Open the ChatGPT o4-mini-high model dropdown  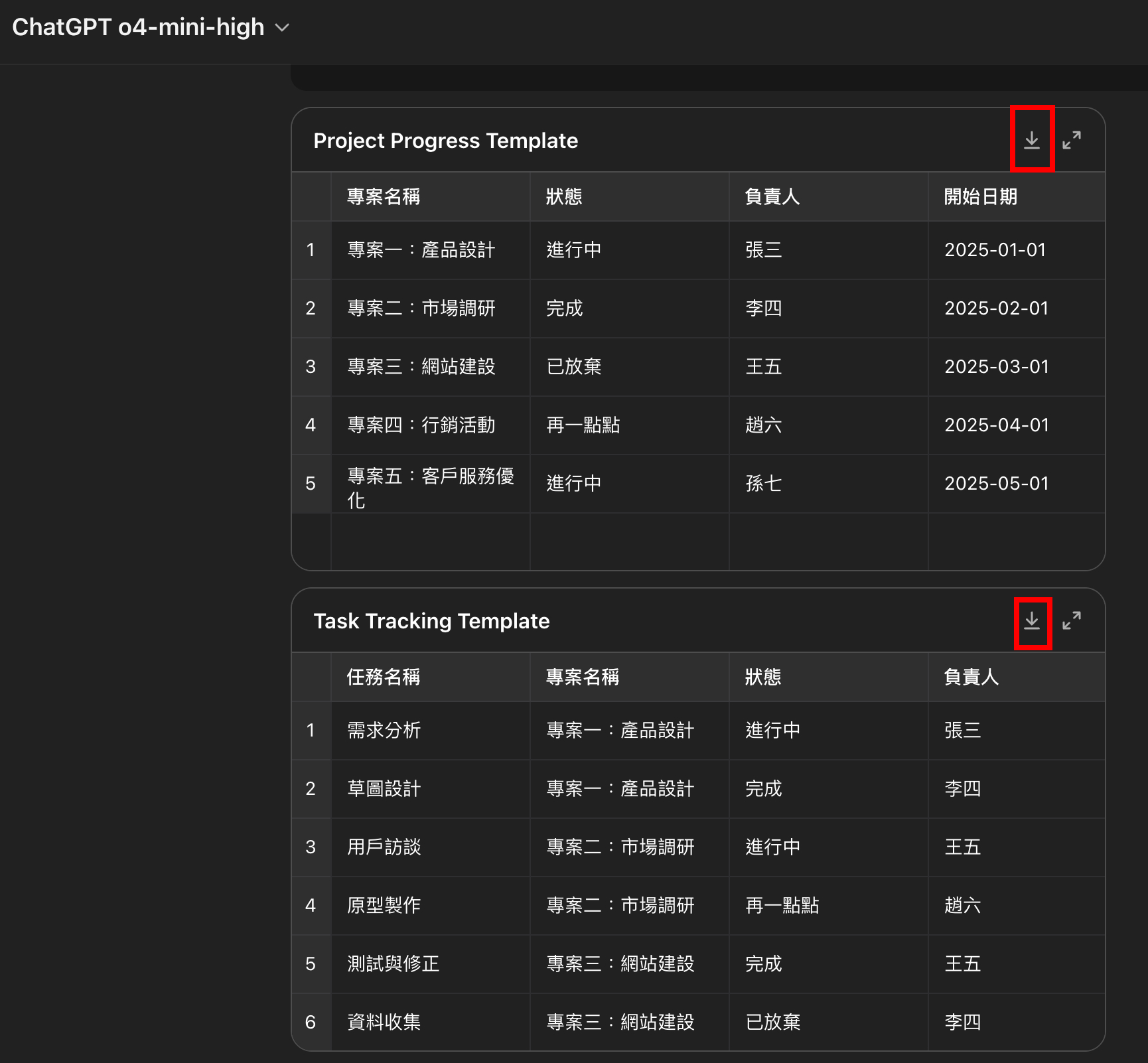151,27
